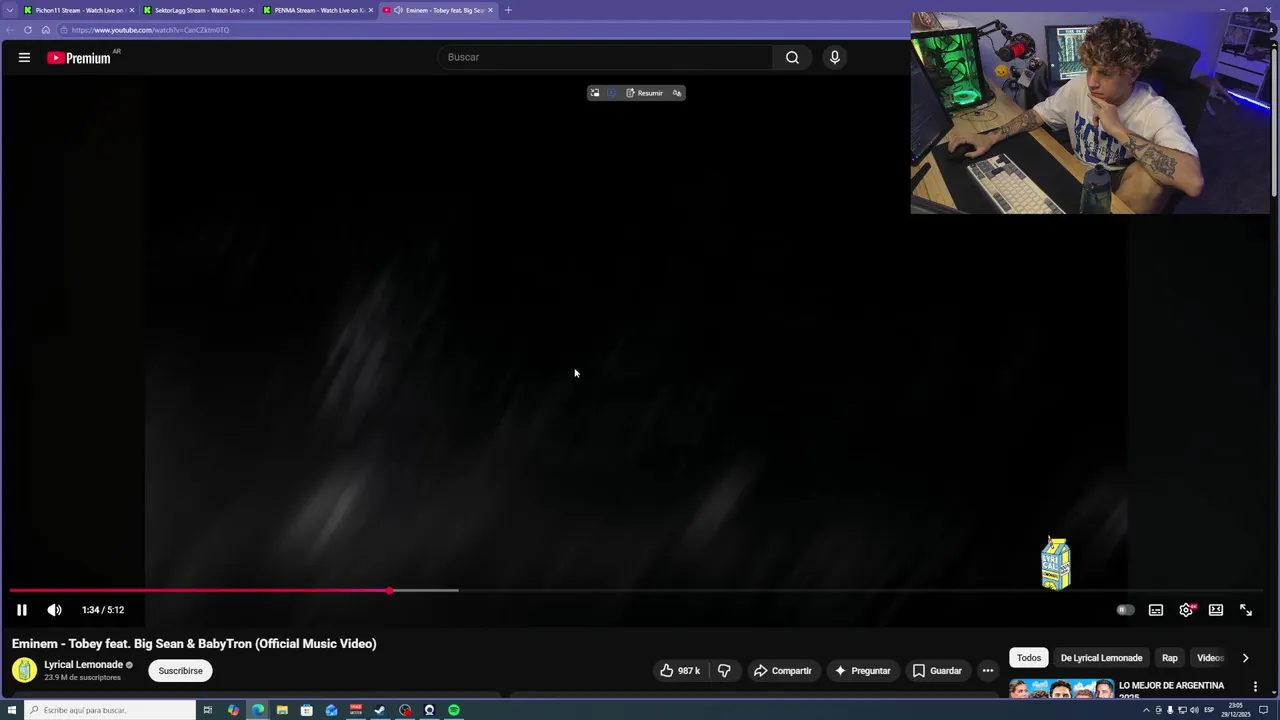Click the last icon after Resumir
This screenshot has height=720, width=1280.
677,93
